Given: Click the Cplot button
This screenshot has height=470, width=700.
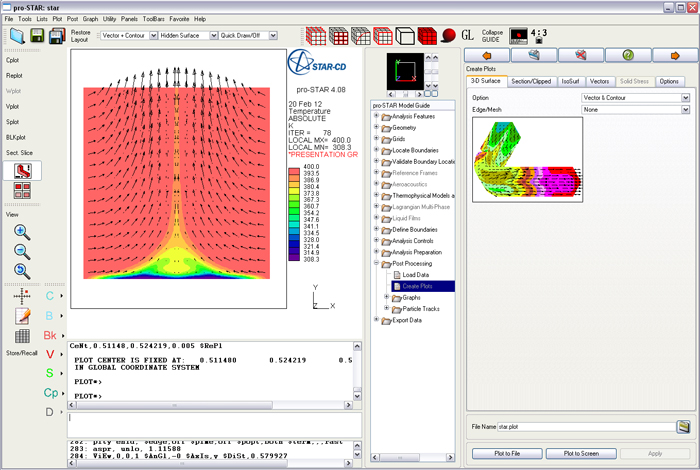Looking at the screenshot, I should (x=12, y=60).
